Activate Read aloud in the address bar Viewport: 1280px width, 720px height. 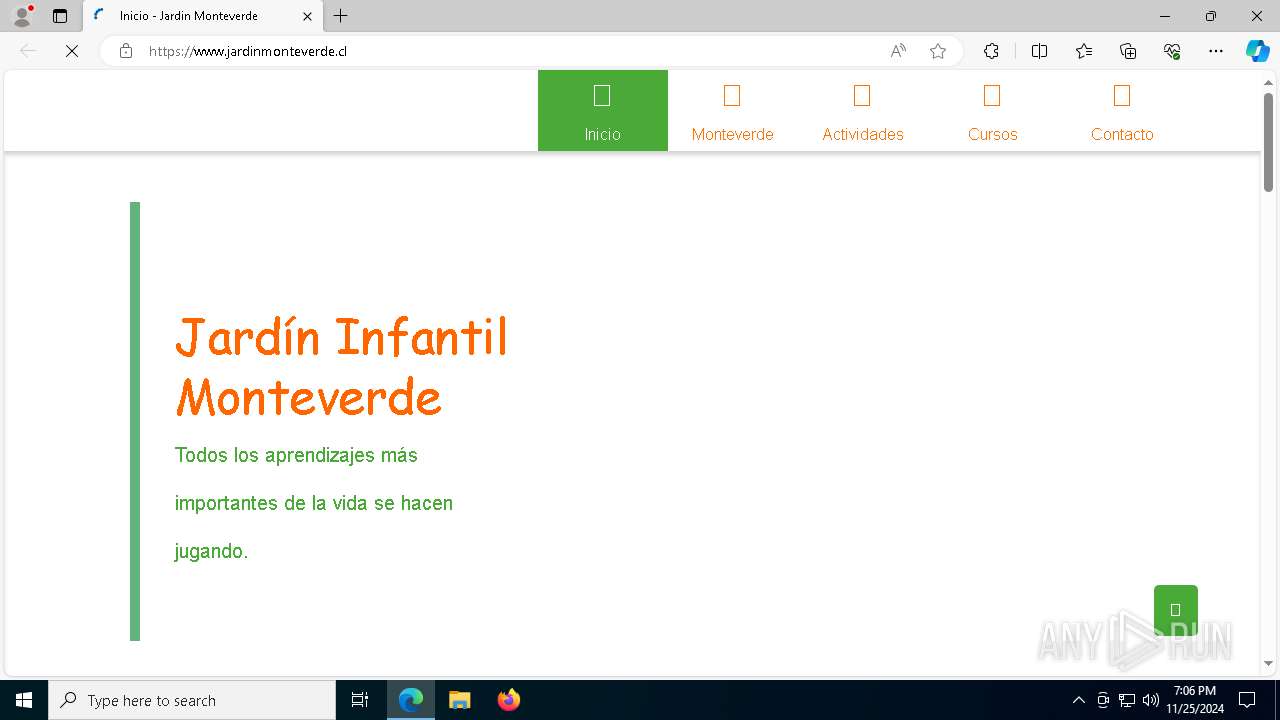(898, 51)
